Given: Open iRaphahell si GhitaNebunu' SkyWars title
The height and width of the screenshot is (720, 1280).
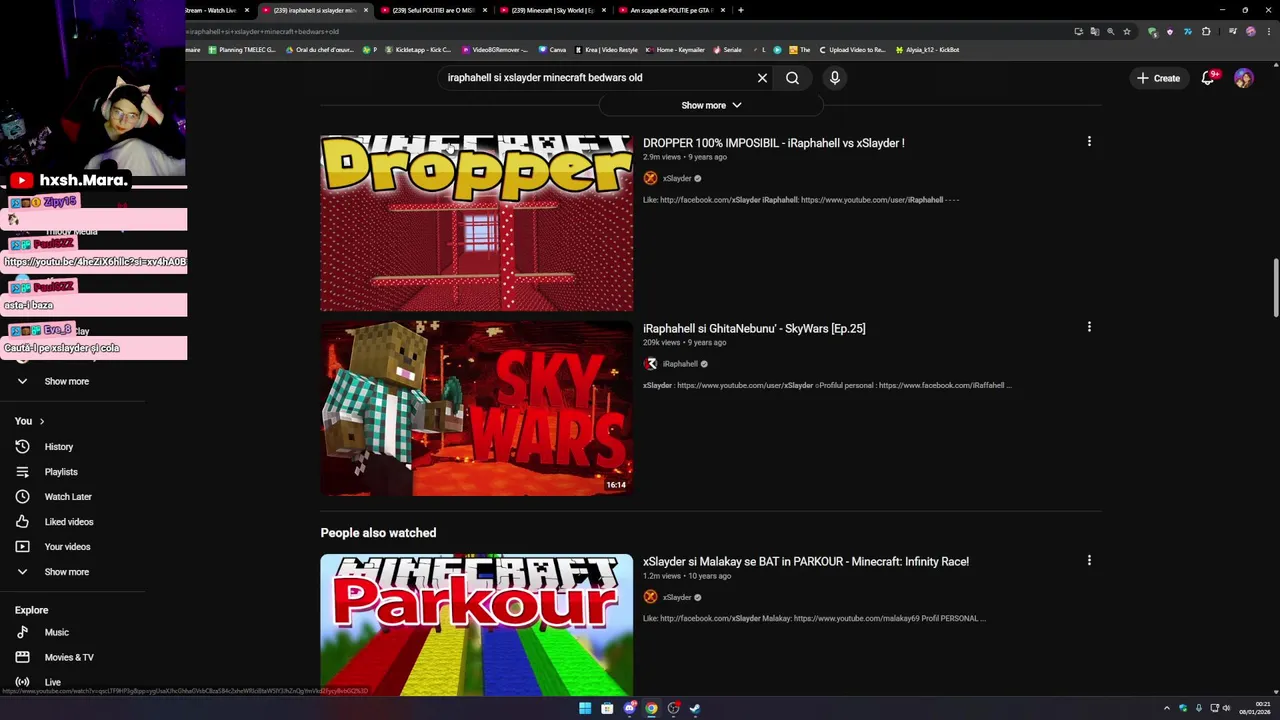Looking at the screenshot, I should tap(754, 328).
